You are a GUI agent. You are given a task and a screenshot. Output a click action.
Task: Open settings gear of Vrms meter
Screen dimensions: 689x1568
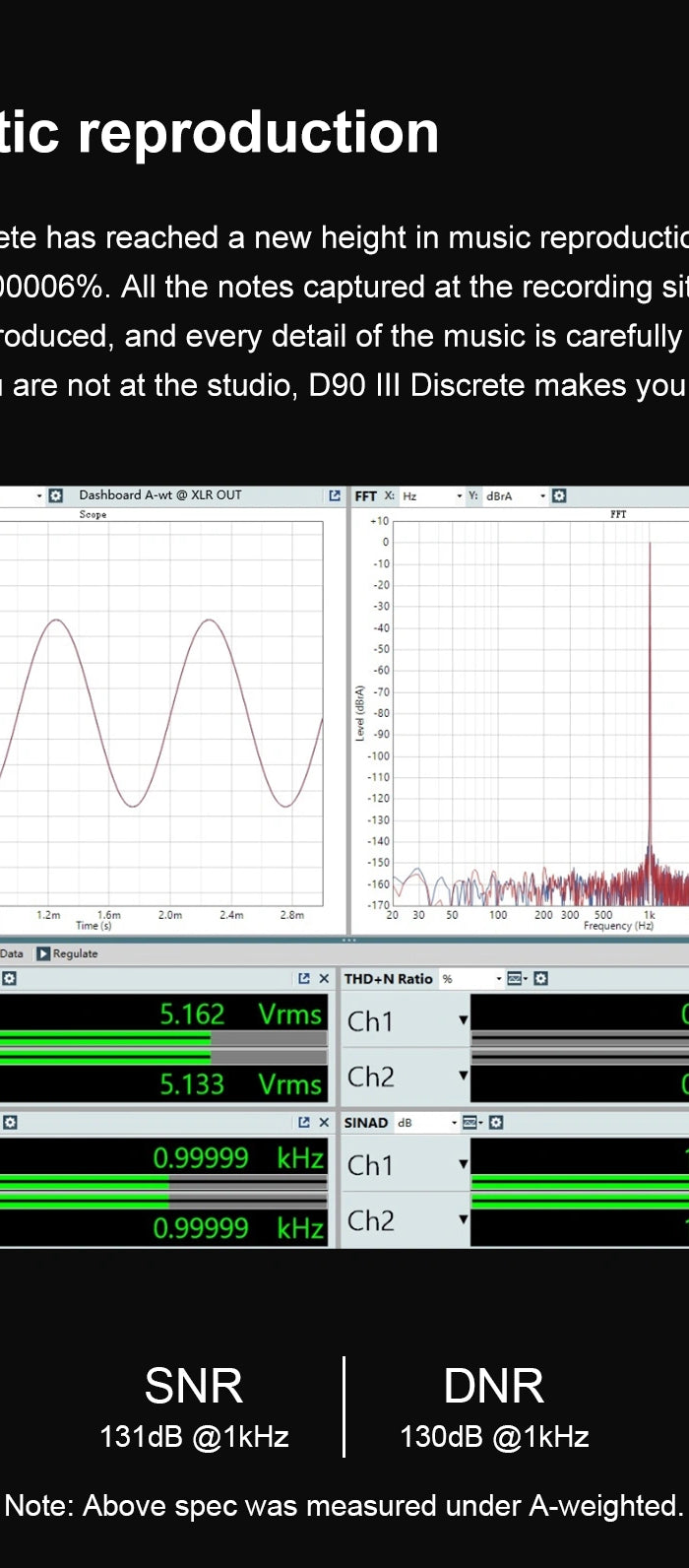9,978
